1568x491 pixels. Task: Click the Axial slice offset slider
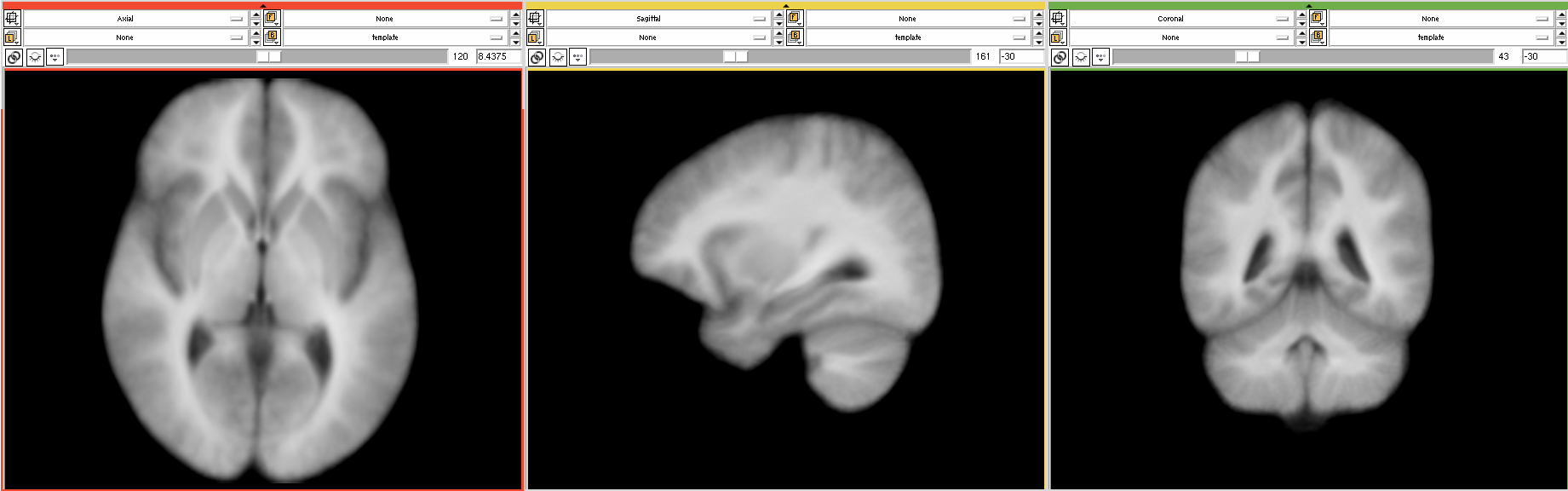click(256, 56)
